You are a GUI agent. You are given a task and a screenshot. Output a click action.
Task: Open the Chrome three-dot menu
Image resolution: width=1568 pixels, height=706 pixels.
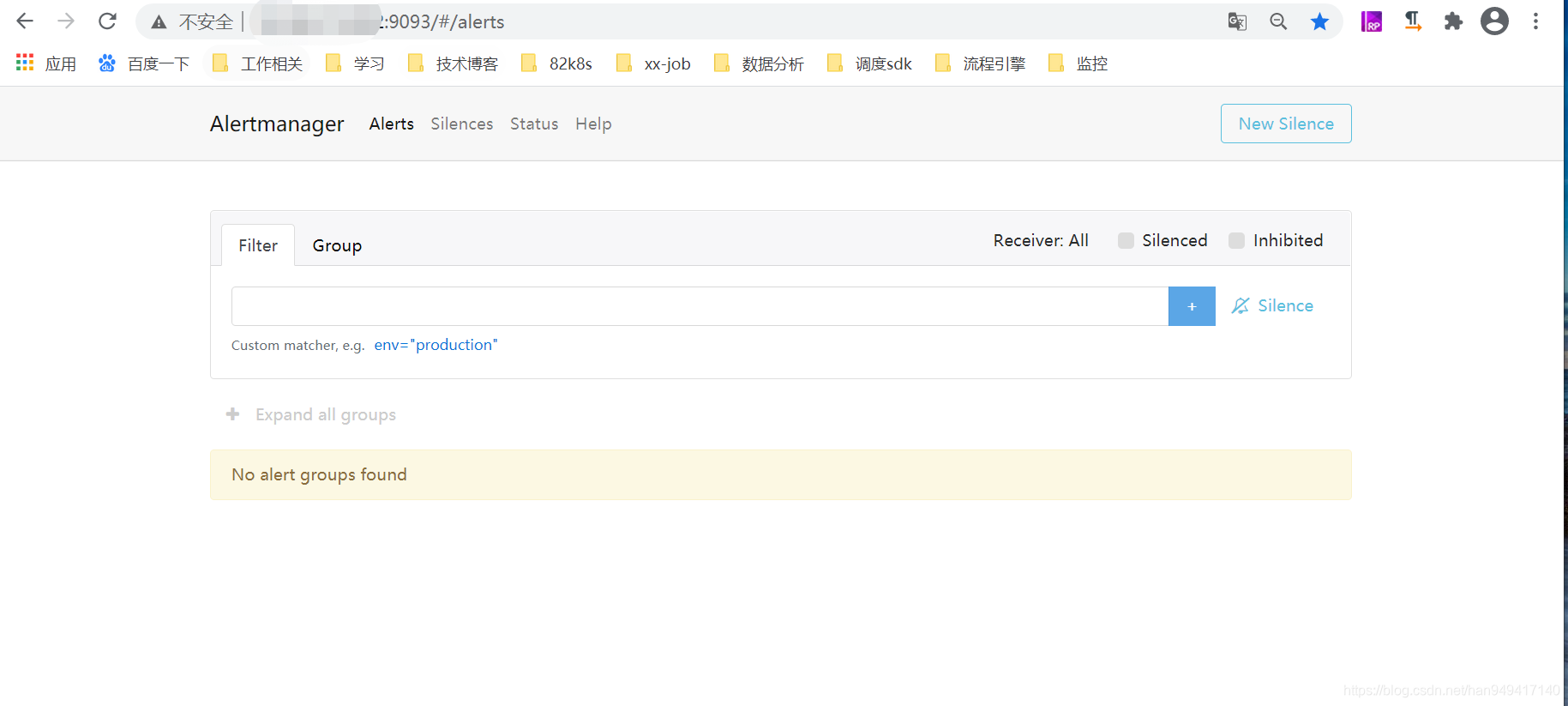[x=1535, y=21]
